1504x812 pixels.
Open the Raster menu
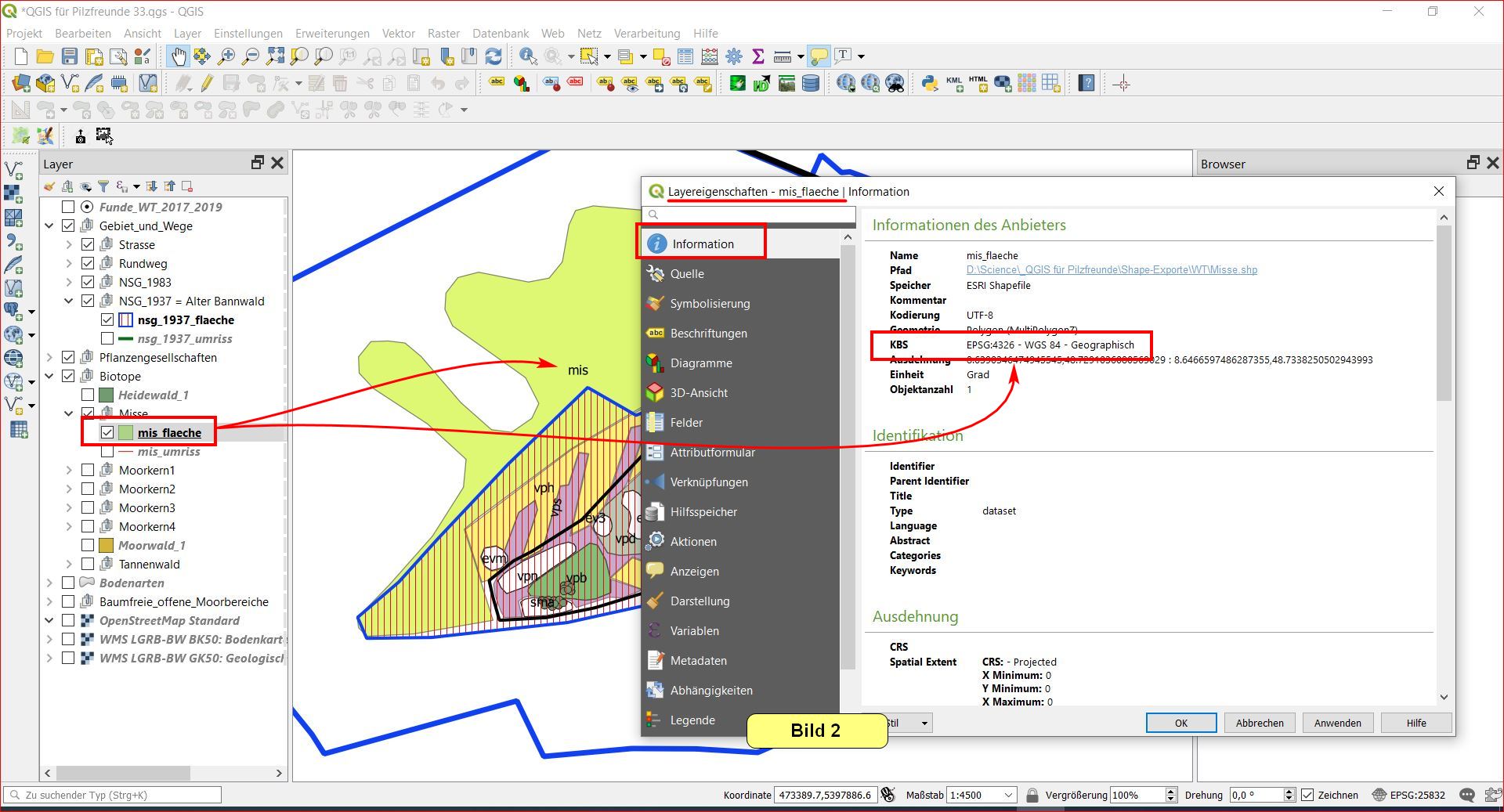(443, 34)
